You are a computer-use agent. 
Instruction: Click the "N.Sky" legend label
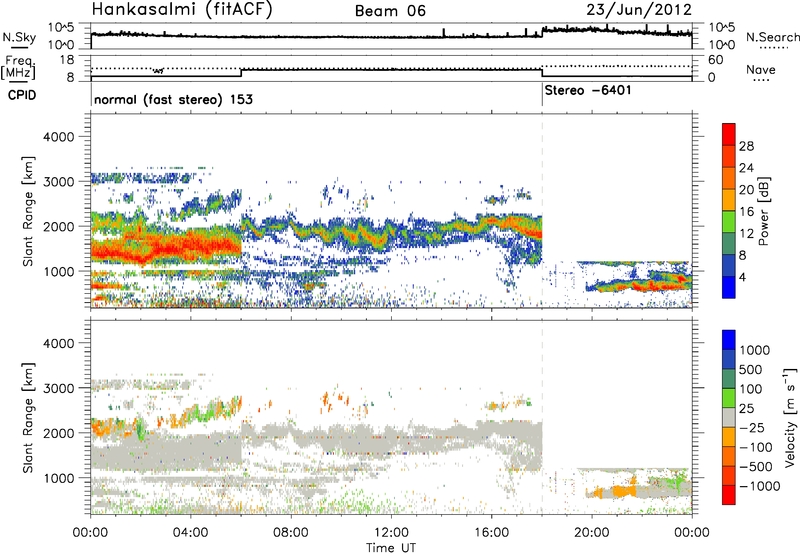click(19, 37)
